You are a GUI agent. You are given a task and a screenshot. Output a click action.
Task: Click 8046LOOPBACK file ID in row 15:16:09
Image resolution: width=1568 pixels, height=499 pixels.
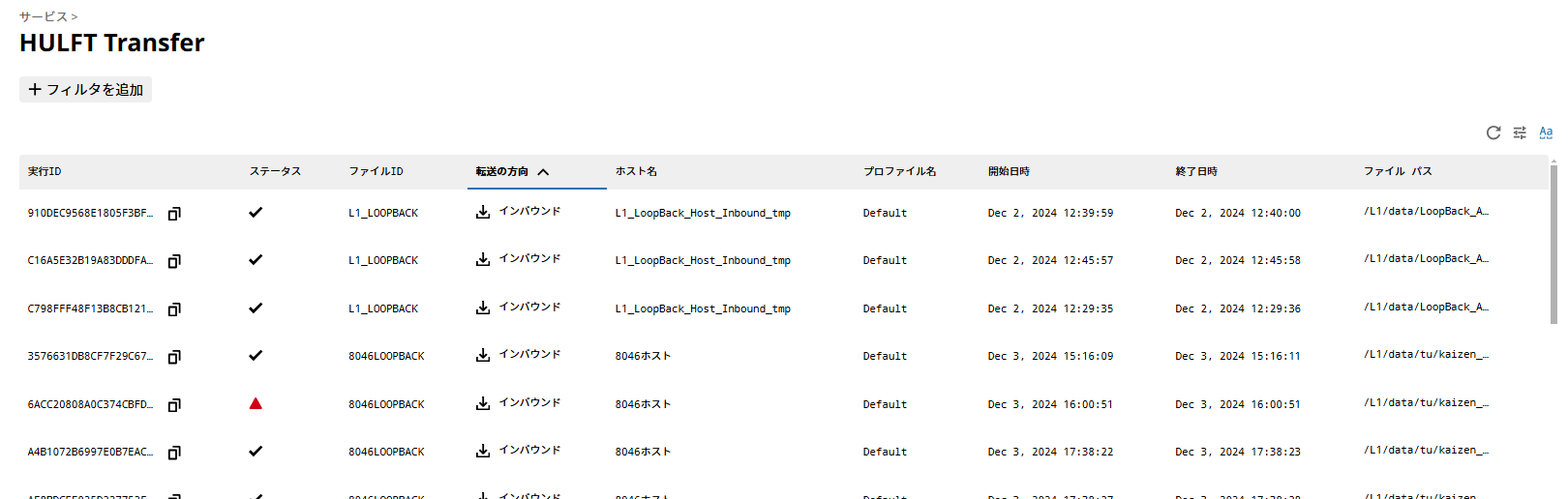tap(386, 356)
